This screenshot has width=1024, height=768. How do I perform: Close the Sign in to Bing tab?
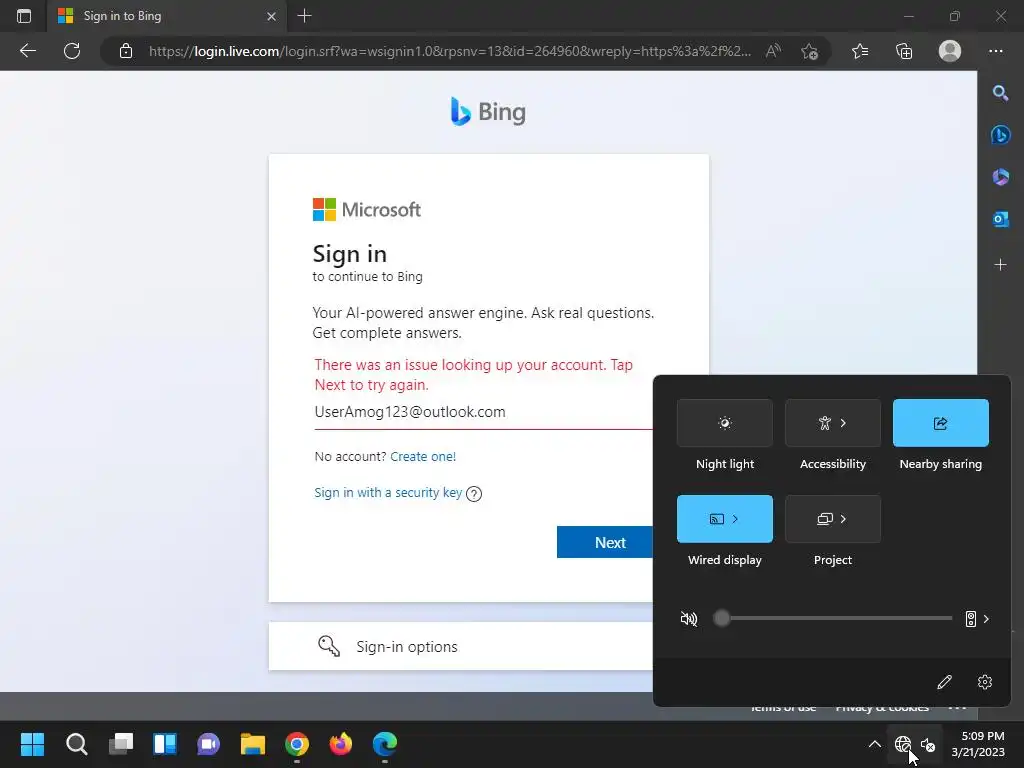tap(272, 16)
